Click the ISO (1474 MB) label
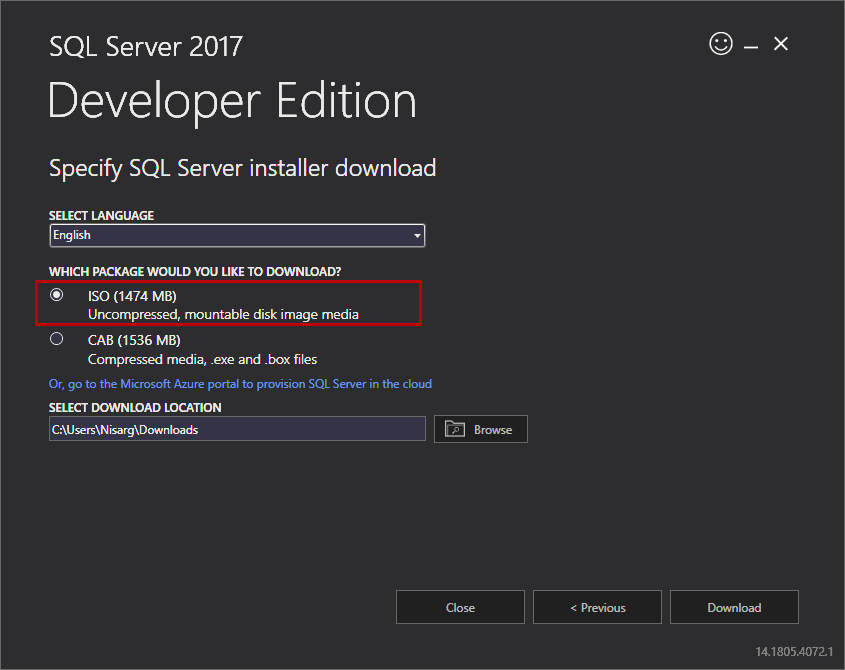This screenshot has height=670, width=845. pos(132,295)
